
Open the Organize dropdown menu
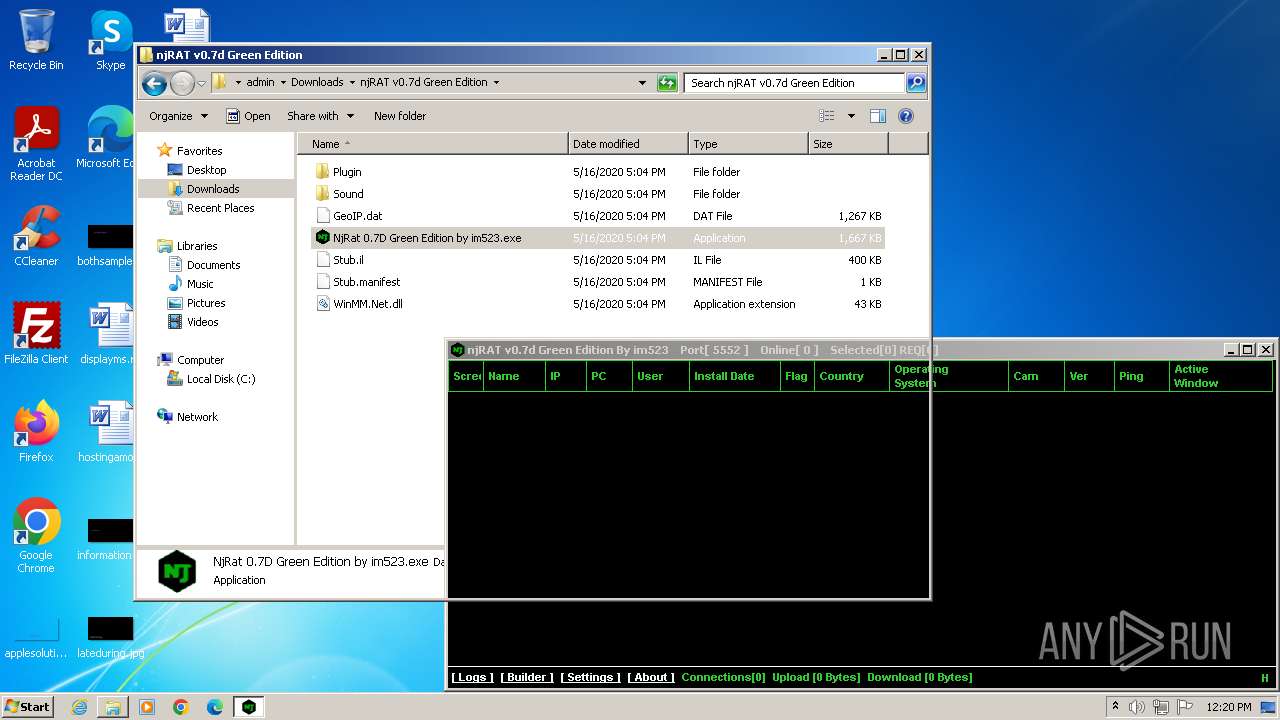pos(178,116)
